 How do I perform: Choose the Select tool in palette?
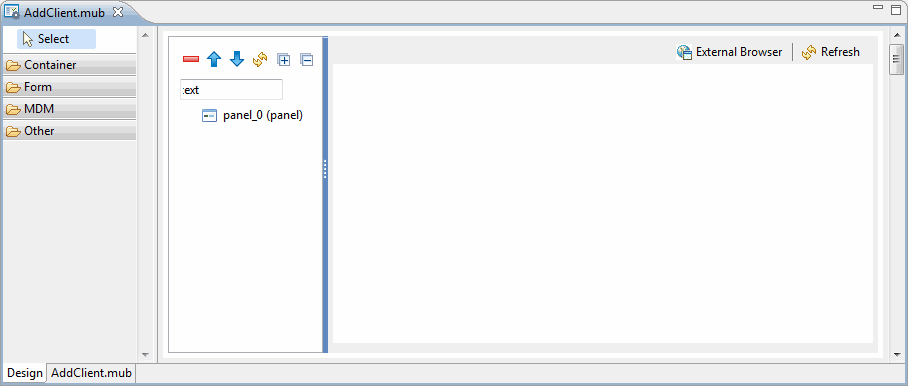(56, 39)
